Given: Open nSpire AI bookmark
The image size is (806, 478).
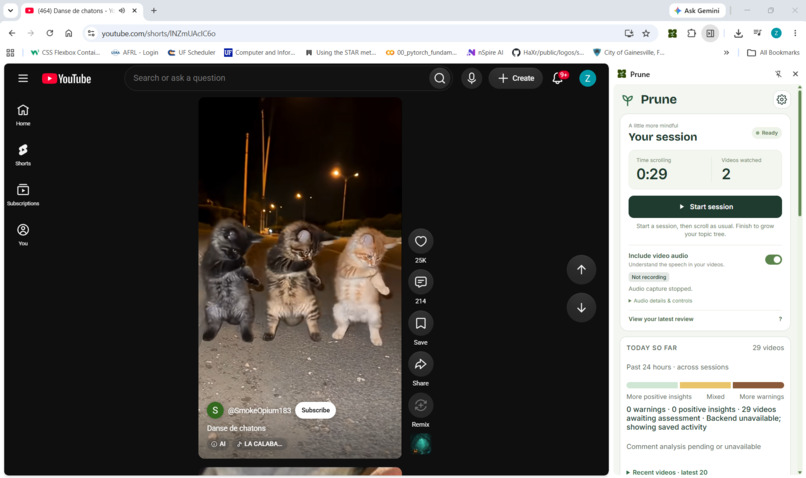Looking at the screenshot, I should click(x=485, y=52).
